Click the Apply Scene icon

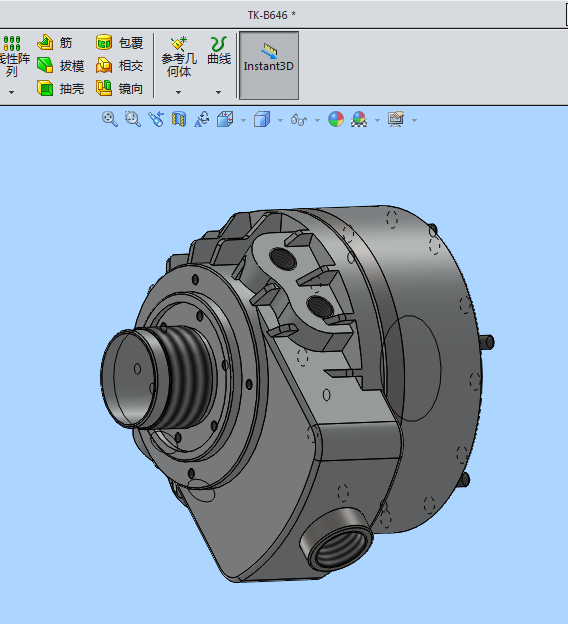tap(359, 119)
